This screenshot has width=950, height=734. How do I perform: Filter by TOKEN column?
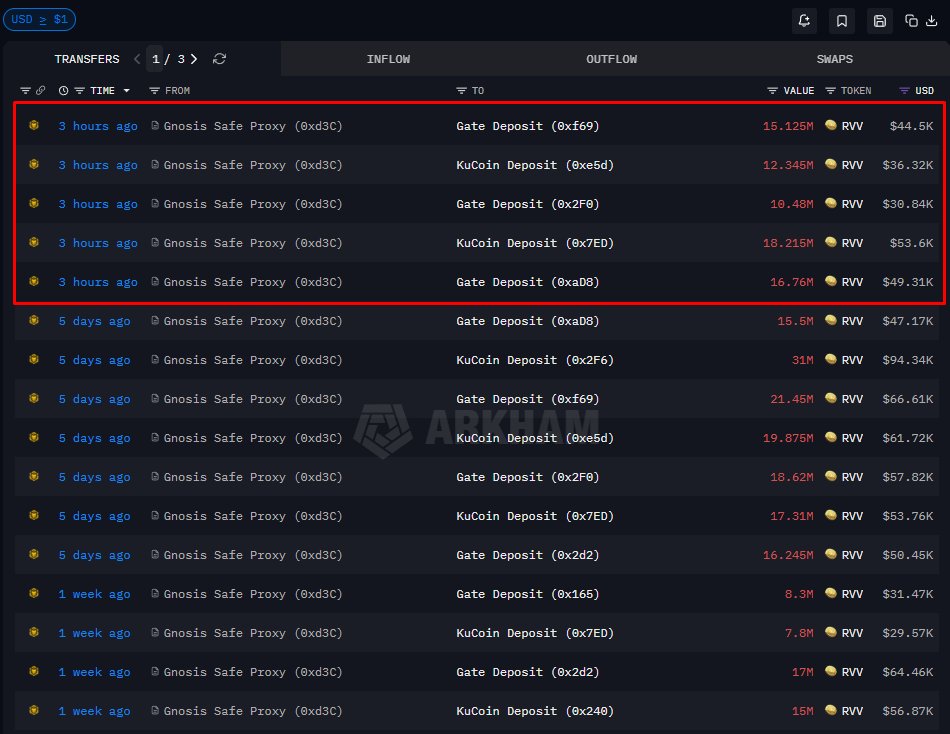[x=830, y=90]
